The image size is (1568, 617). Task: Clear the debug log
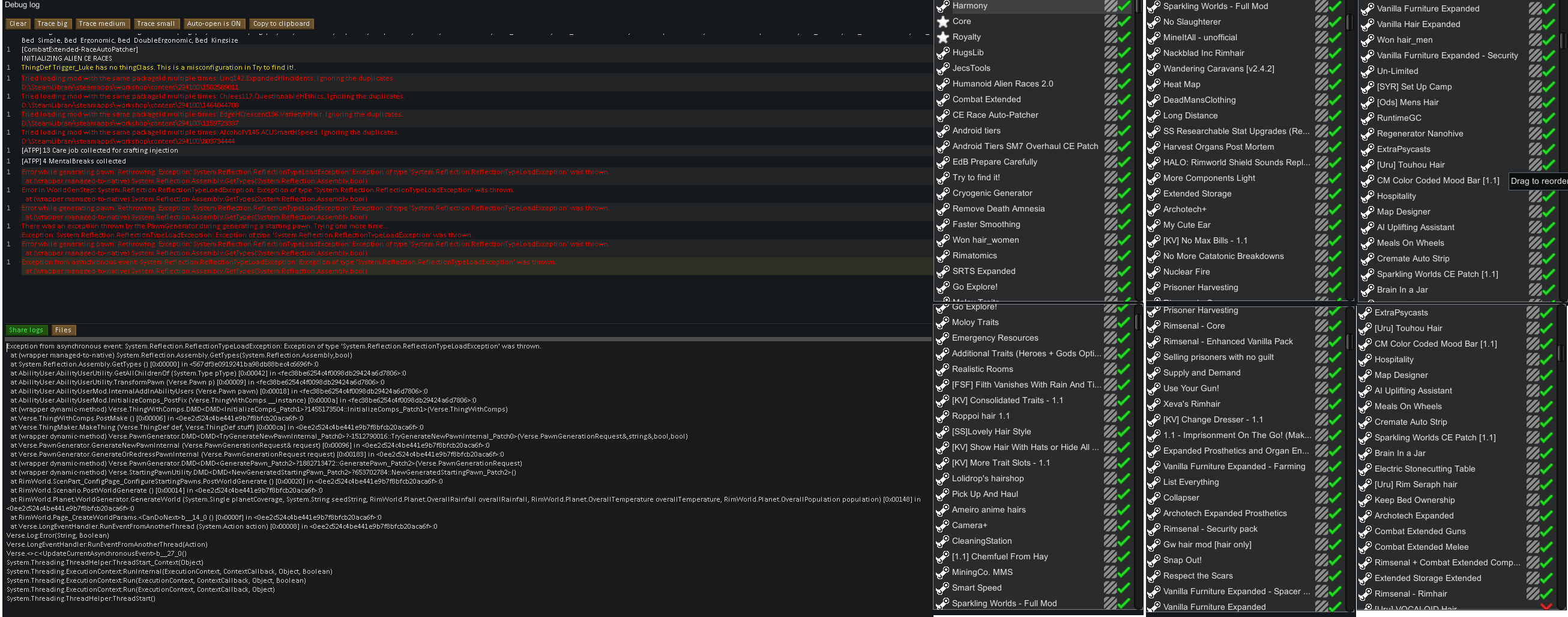pyautogui.click(x=17, y=24)
